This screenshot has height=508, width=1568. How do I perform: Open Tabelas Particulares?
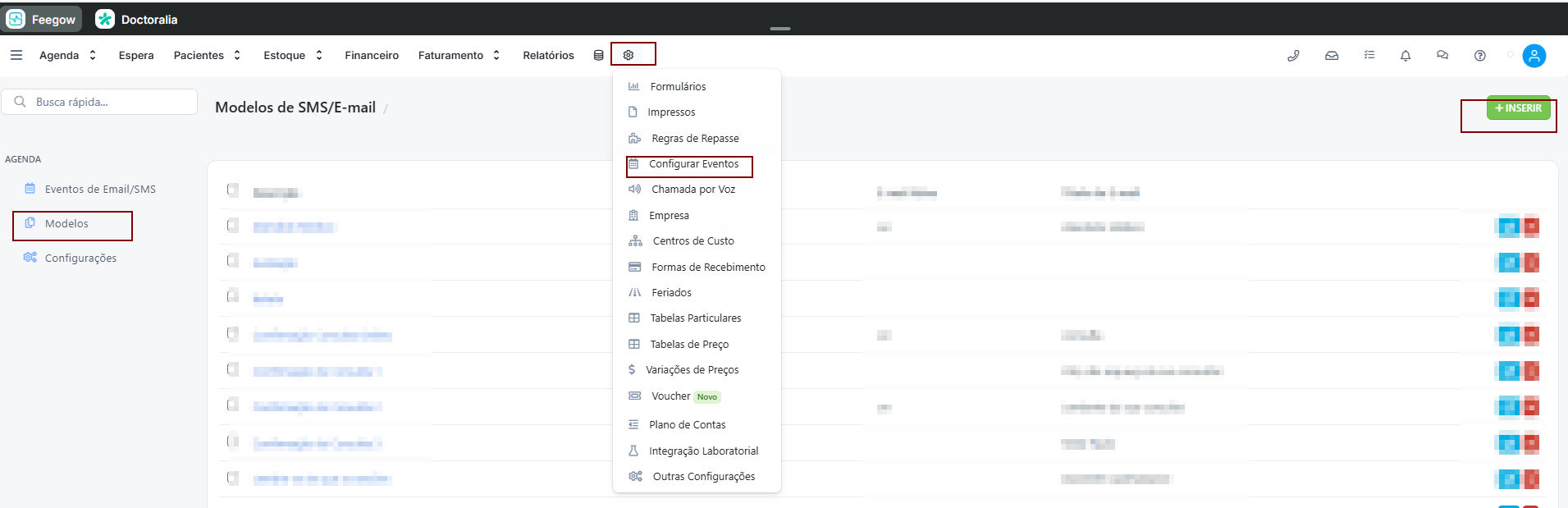point(697,318)
